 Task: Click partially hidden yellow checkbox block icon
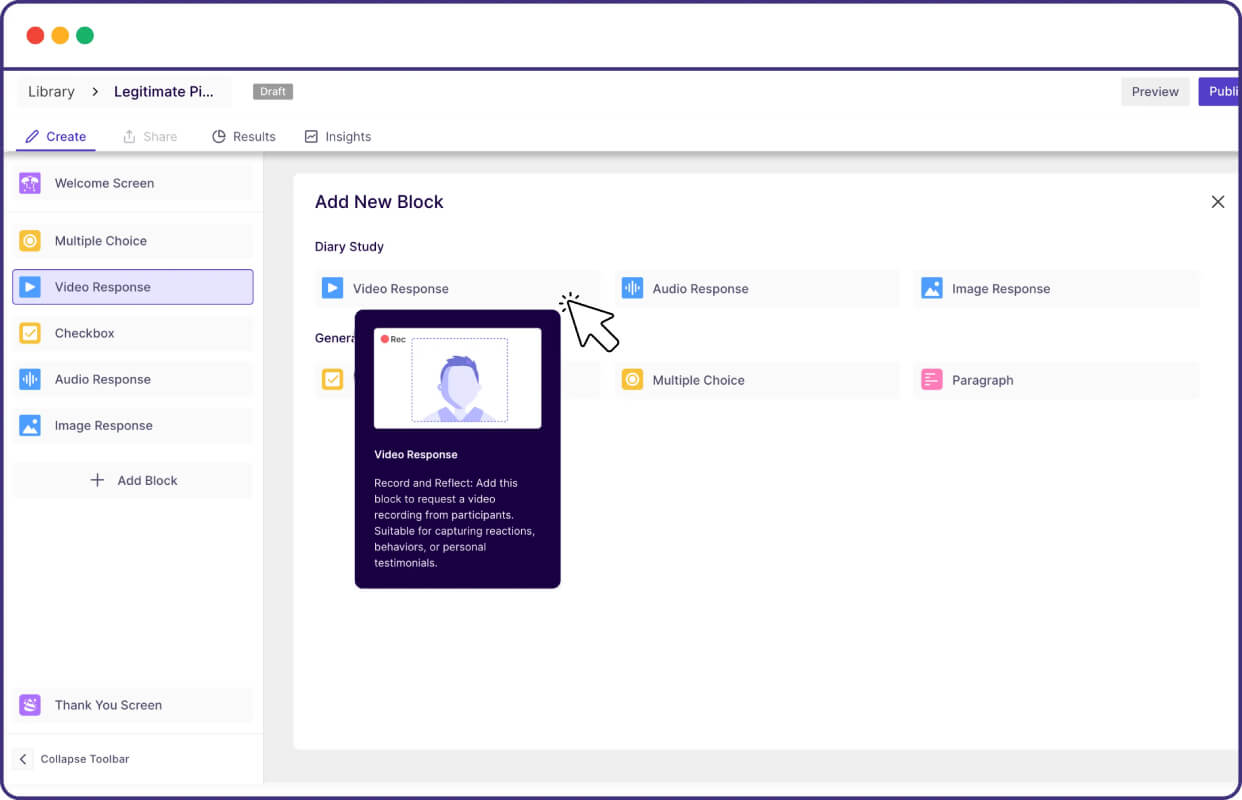[x=332, y=380]
